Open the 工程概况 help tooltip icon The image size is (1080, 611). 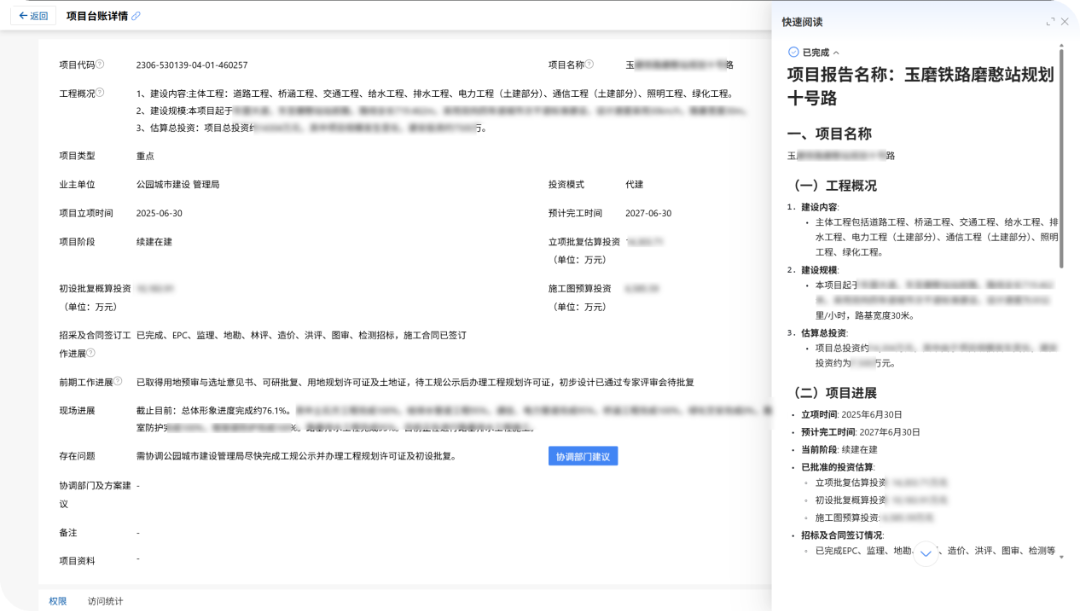pos(100,93)
